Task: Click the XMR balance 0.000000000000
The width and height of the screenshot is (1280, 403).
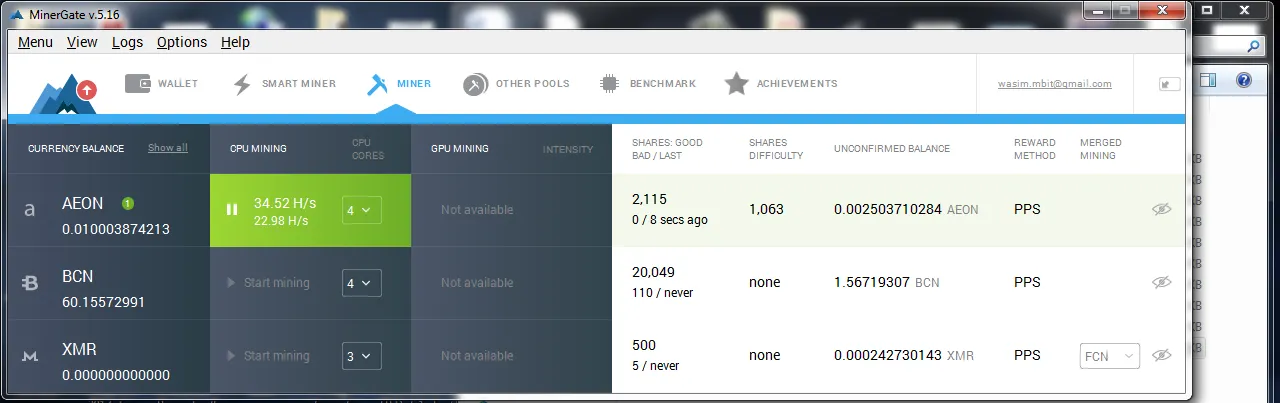Action: [x=116, y=375]
